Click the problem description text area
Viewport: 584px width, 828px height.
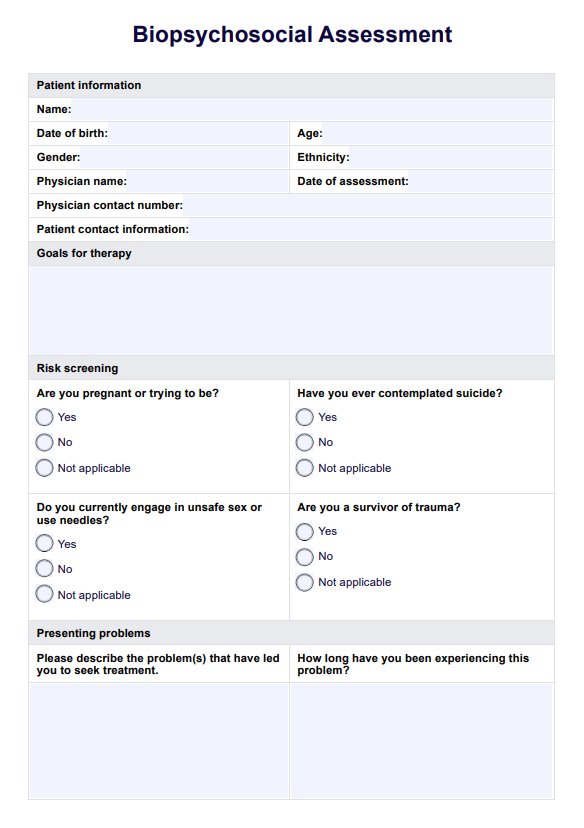[159, 740]
